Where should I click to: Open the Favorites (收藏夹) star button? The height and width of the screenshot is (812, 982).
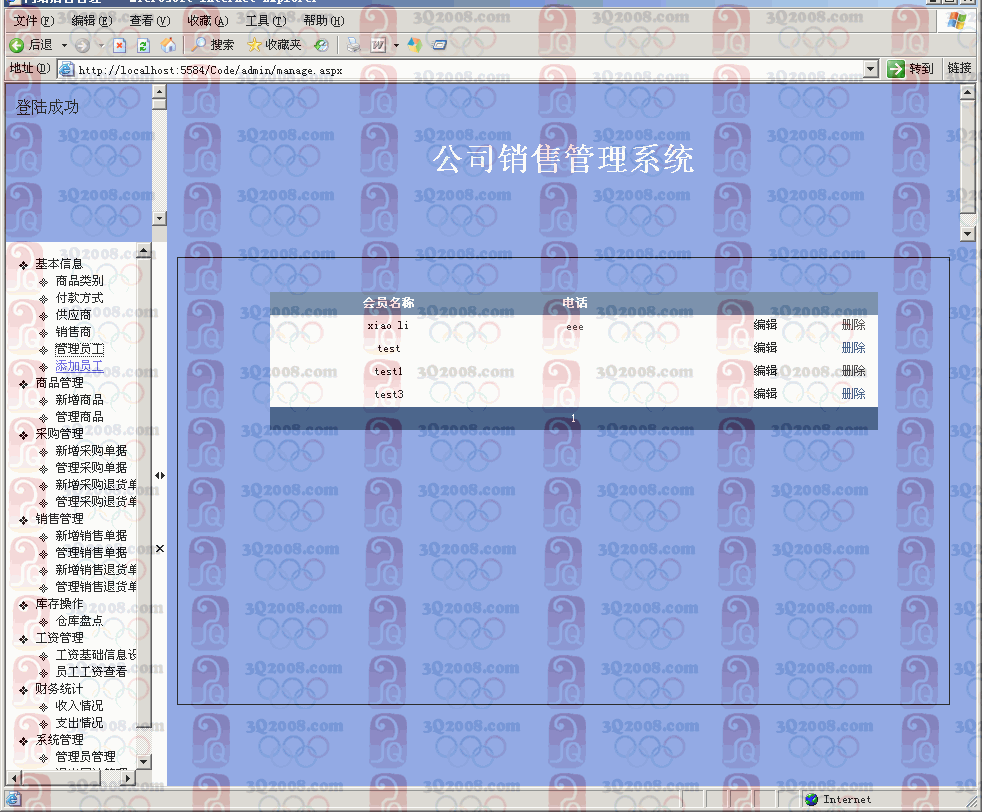pyautogui.click(x=274, y=45)
